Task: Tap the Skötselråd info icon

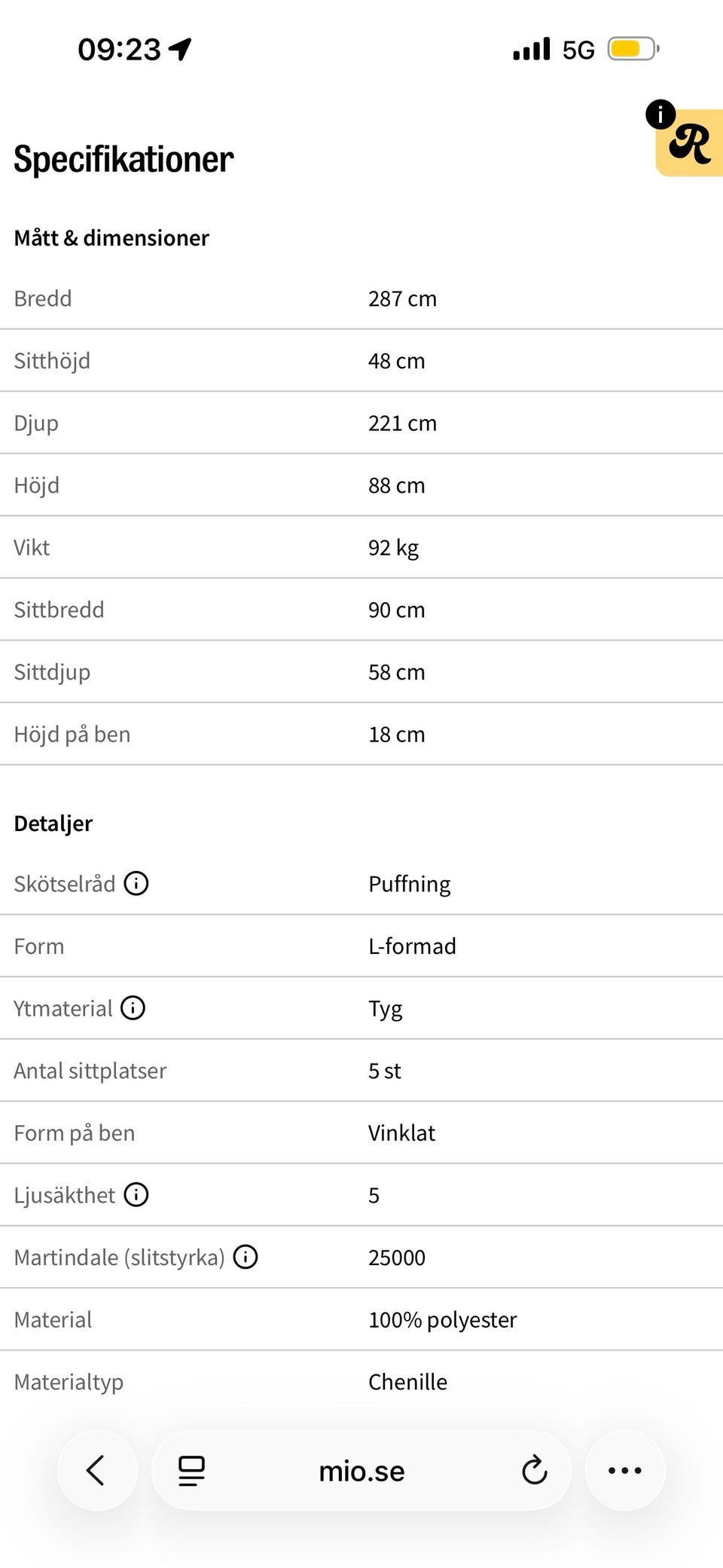Action: coord(136,883)
